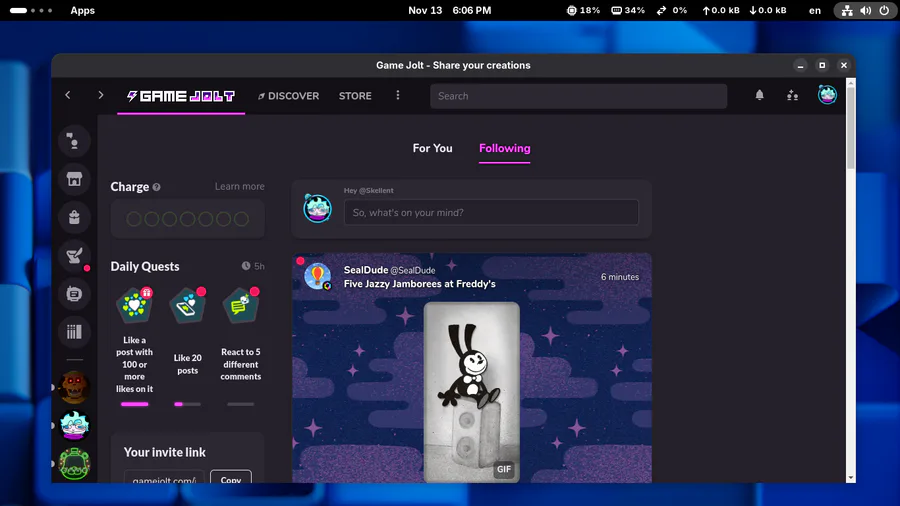Open the clock showing Nov 13 6:06 PM
The height and width of the screenshot is (506, 900).
(x=449, y=10)
